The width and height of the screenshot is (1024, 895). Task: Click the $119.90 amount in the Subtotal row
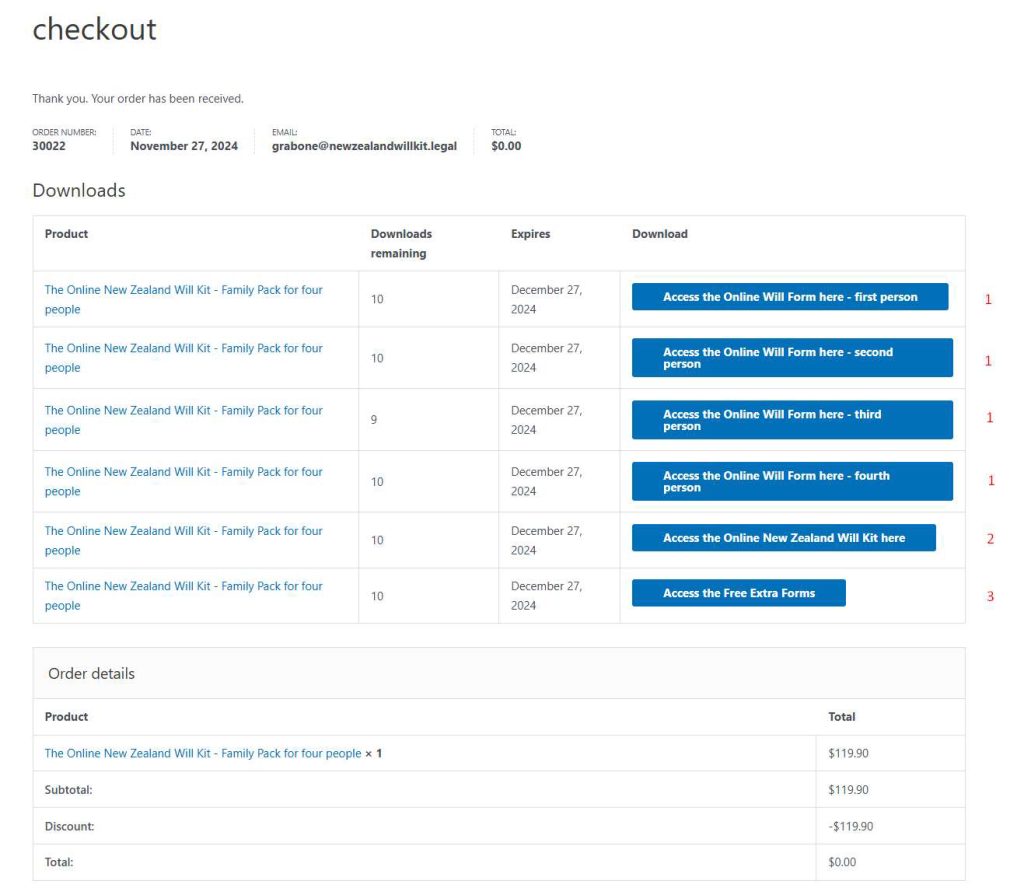click(x=848, y=790)
